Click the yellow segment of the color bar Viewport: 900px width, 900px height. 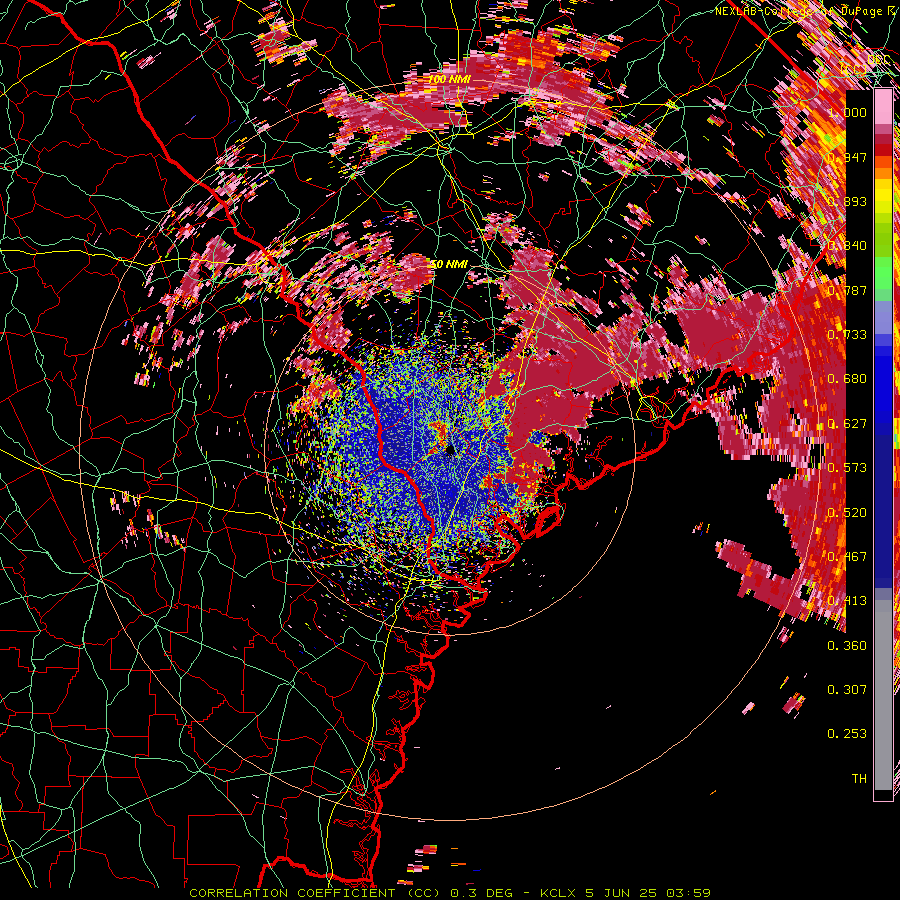click(883, 196)
